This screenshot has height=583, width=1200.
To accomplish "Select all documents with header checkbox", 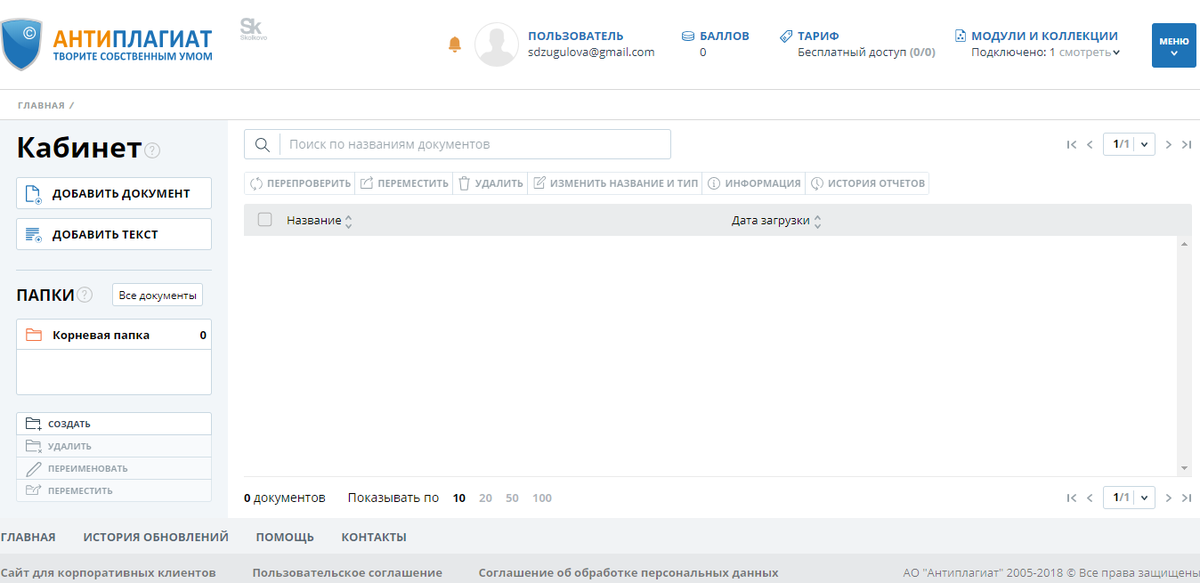I will [264, 219].
